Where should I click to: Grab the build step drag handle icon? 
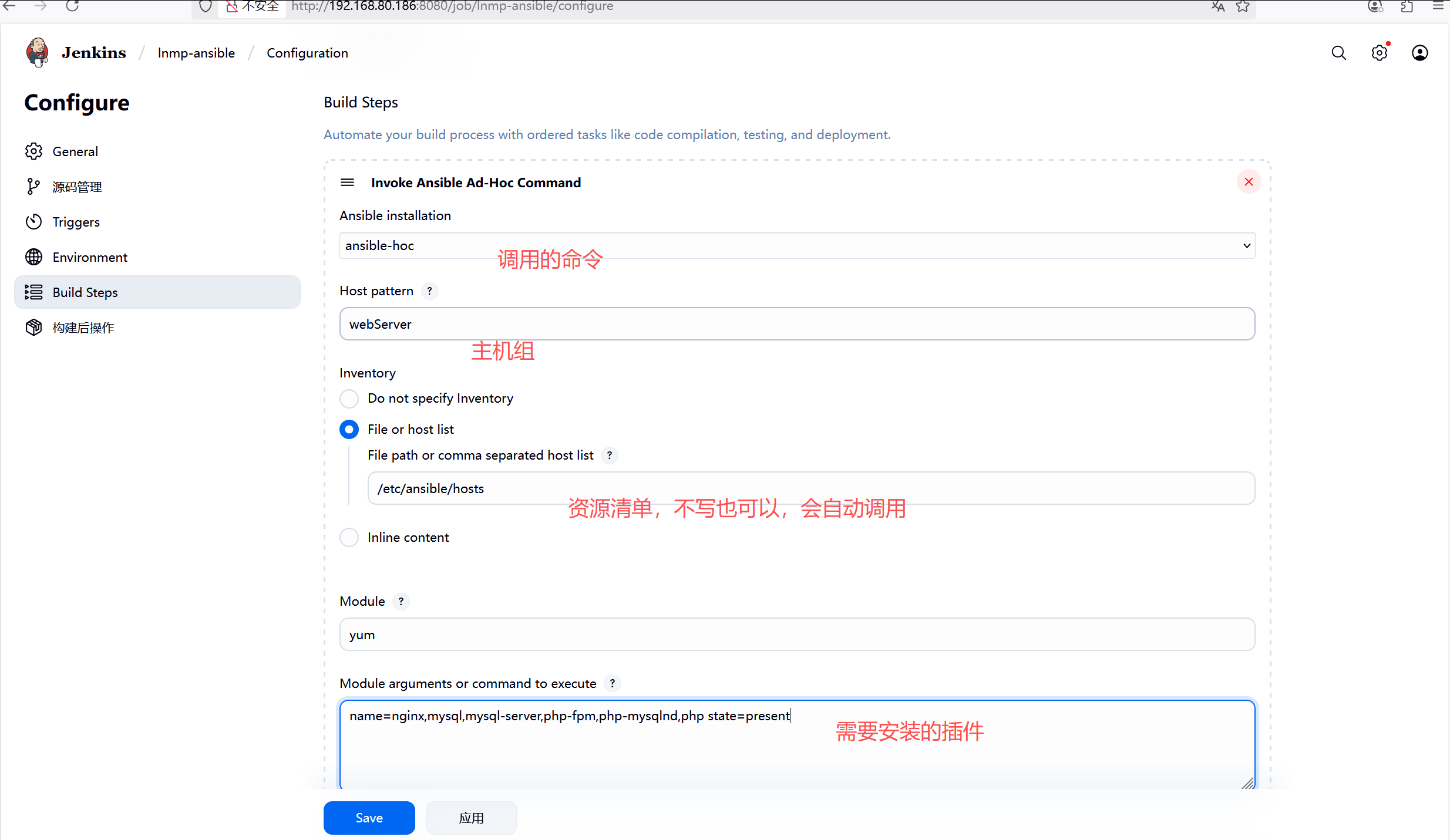pos(347,183)
